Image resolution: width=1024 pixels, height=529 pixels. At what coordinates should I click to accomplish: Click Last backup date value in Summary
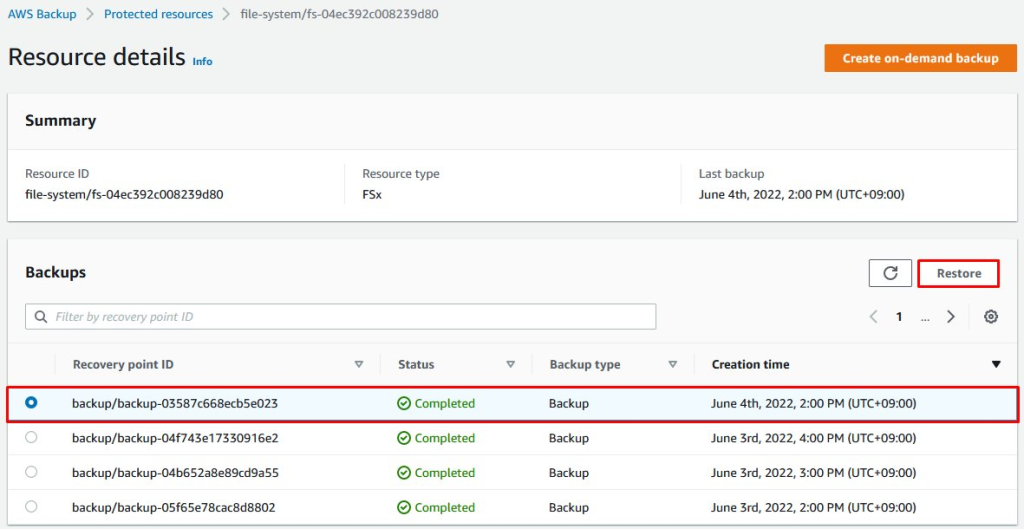click(x=801, y=194)
